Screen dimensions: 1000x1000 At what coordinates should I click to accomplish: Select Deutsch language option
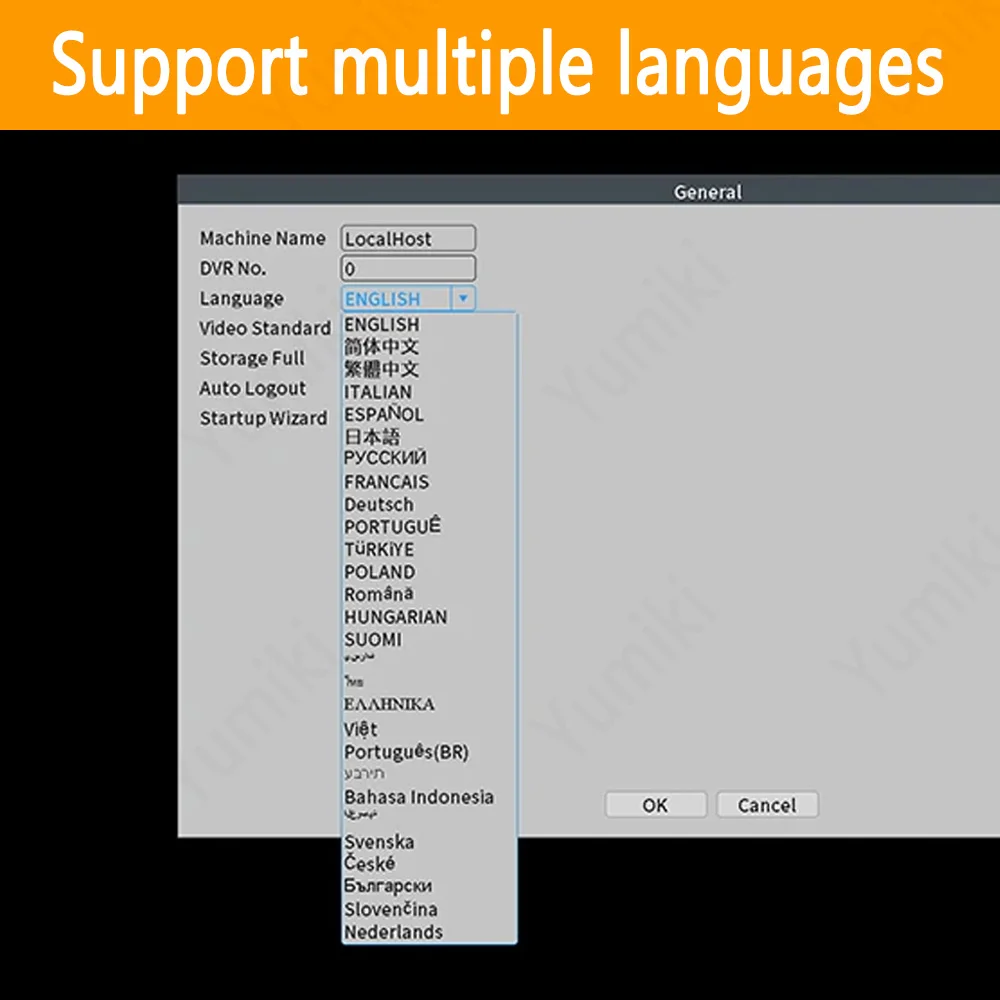[x=379, y=504]
